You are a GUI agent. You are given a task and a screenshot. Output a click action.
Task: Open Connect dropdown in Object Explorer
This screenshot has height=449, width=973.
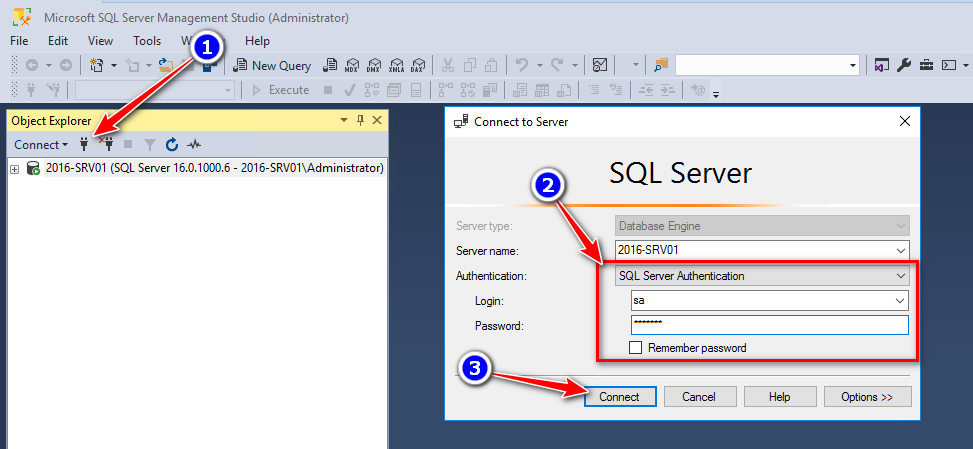tap(41, 144)
